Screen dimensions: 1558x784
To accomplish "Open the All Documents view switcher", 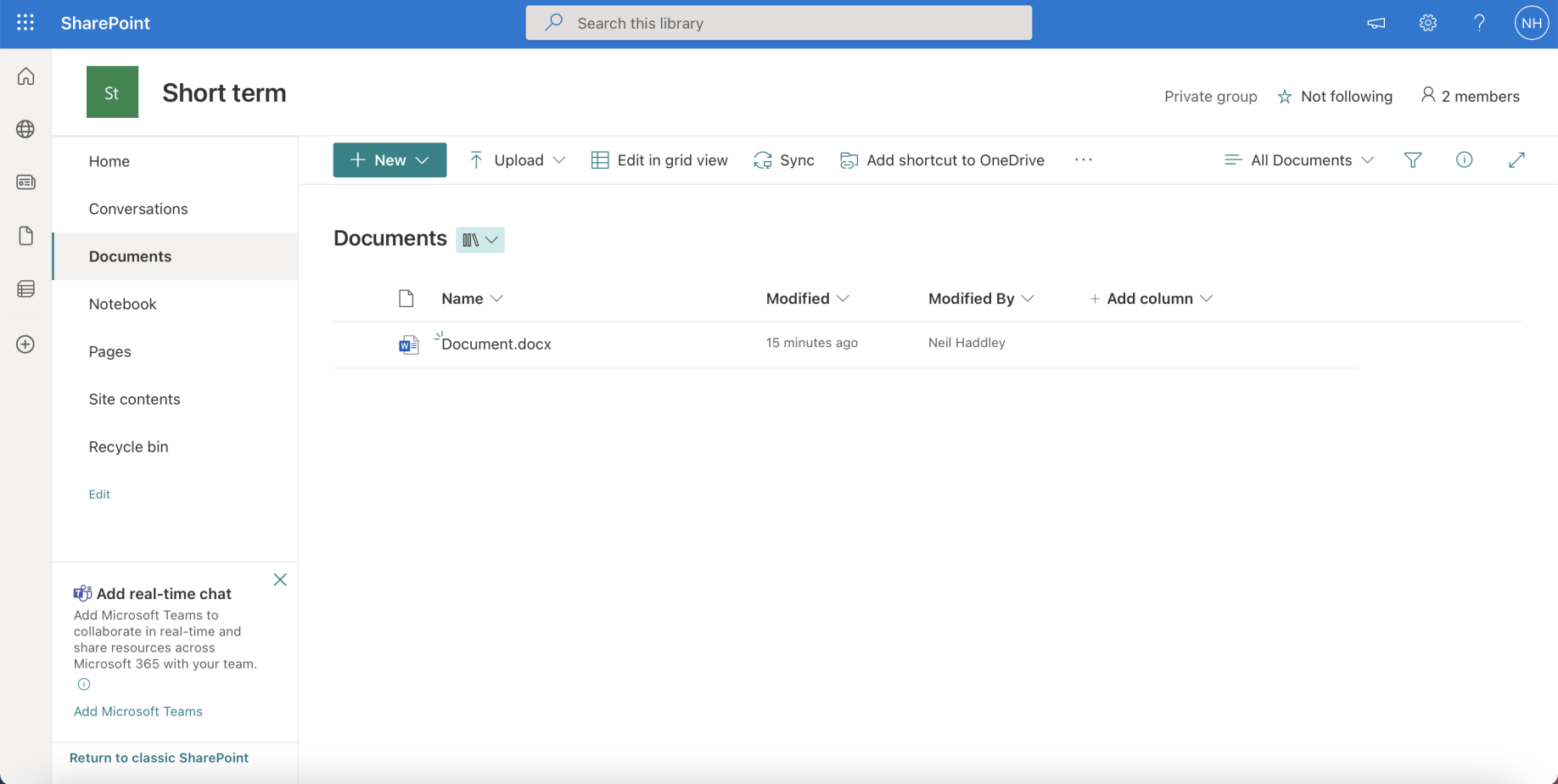I will tap(1299, 160).
